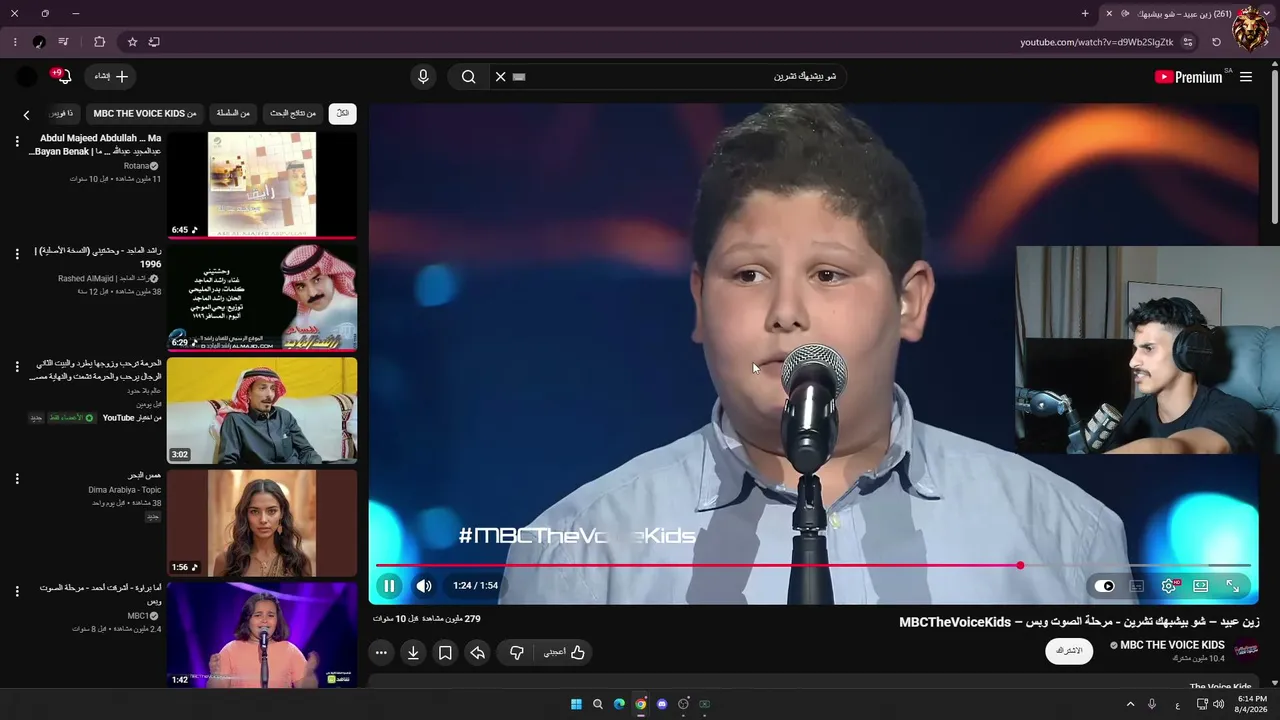Select the 'من نتائج البحث' filter chip
Viewport: 1280px width, 720px height.
(293, 113)
